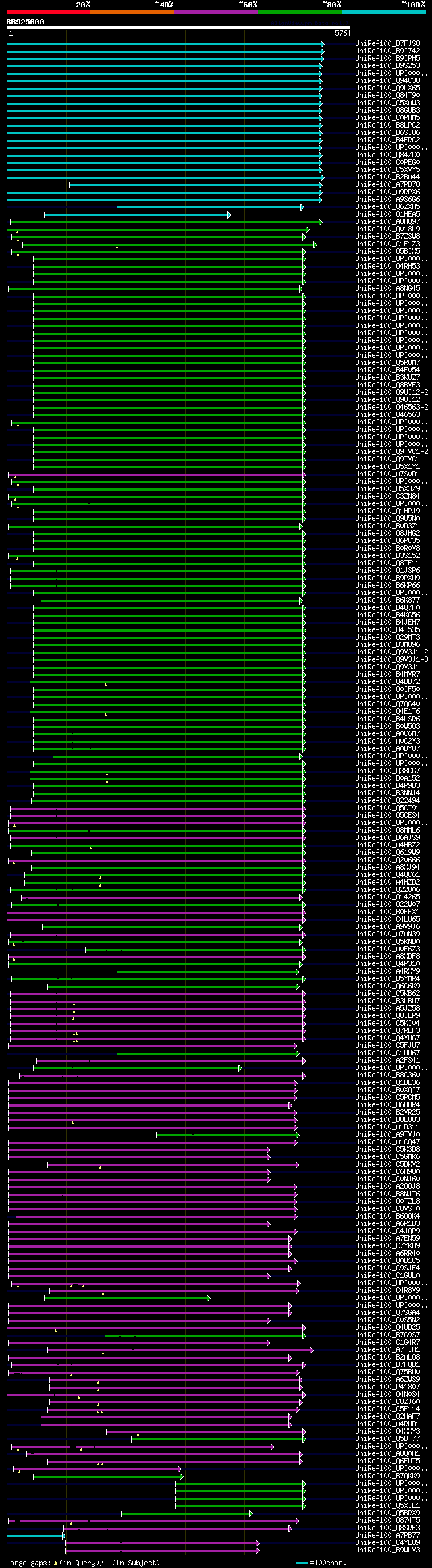Select hit label UniRef100_Q5BRX9

coord(387,1513)
